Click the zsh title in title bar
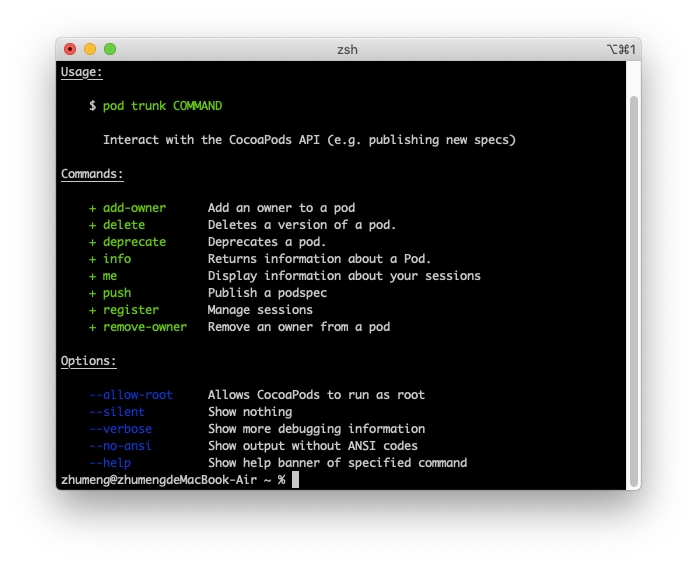Screen dimensions: 697x564 (347, 49)
